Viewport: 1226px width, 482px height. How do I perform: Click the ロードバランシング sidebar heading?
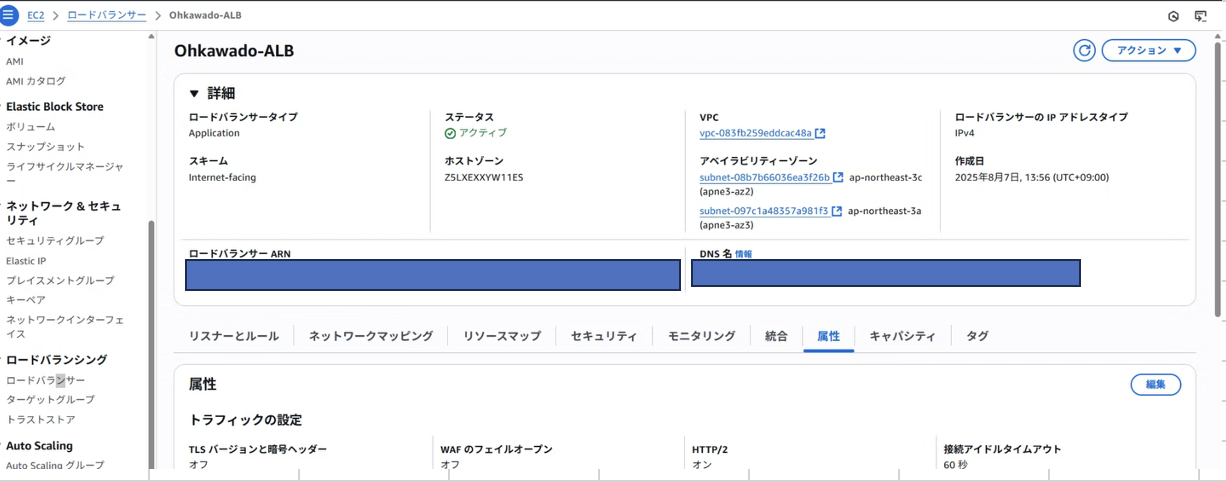[x=57, y=359]
